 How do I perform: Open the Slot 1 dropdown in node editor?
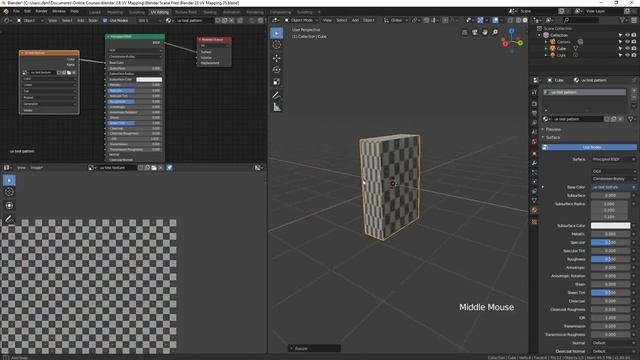click(x=149, y=20)
